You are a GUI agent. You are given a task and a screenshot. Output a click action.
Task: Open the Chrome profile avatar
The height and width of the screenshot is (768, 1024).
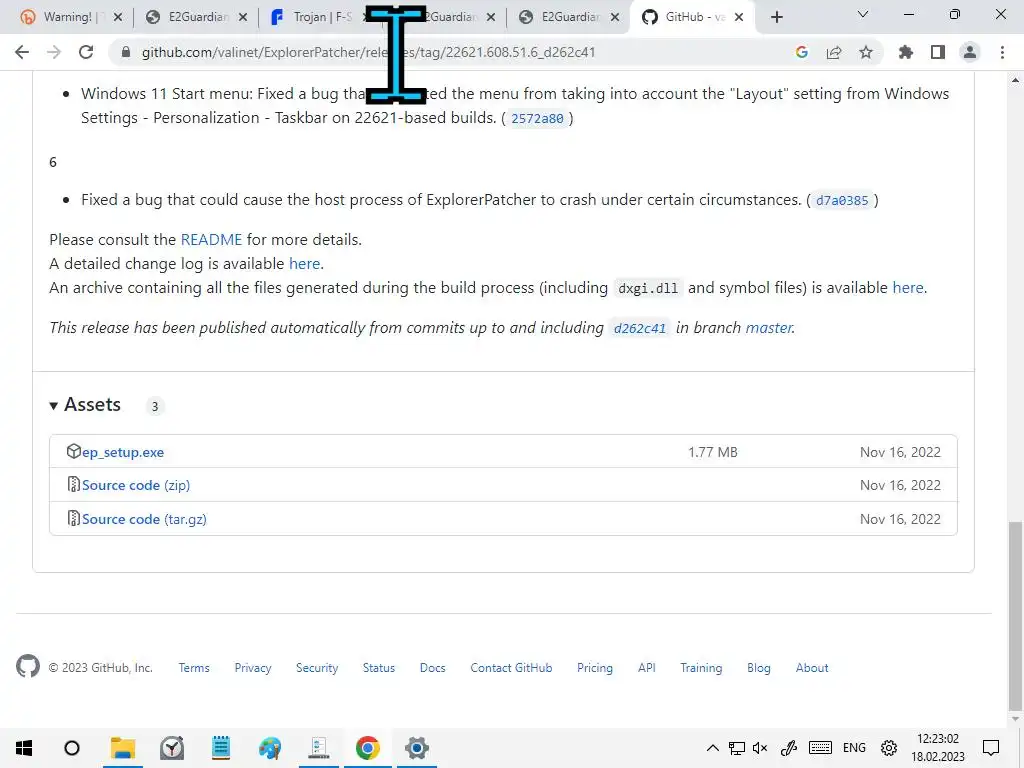[x=970, y=52]
